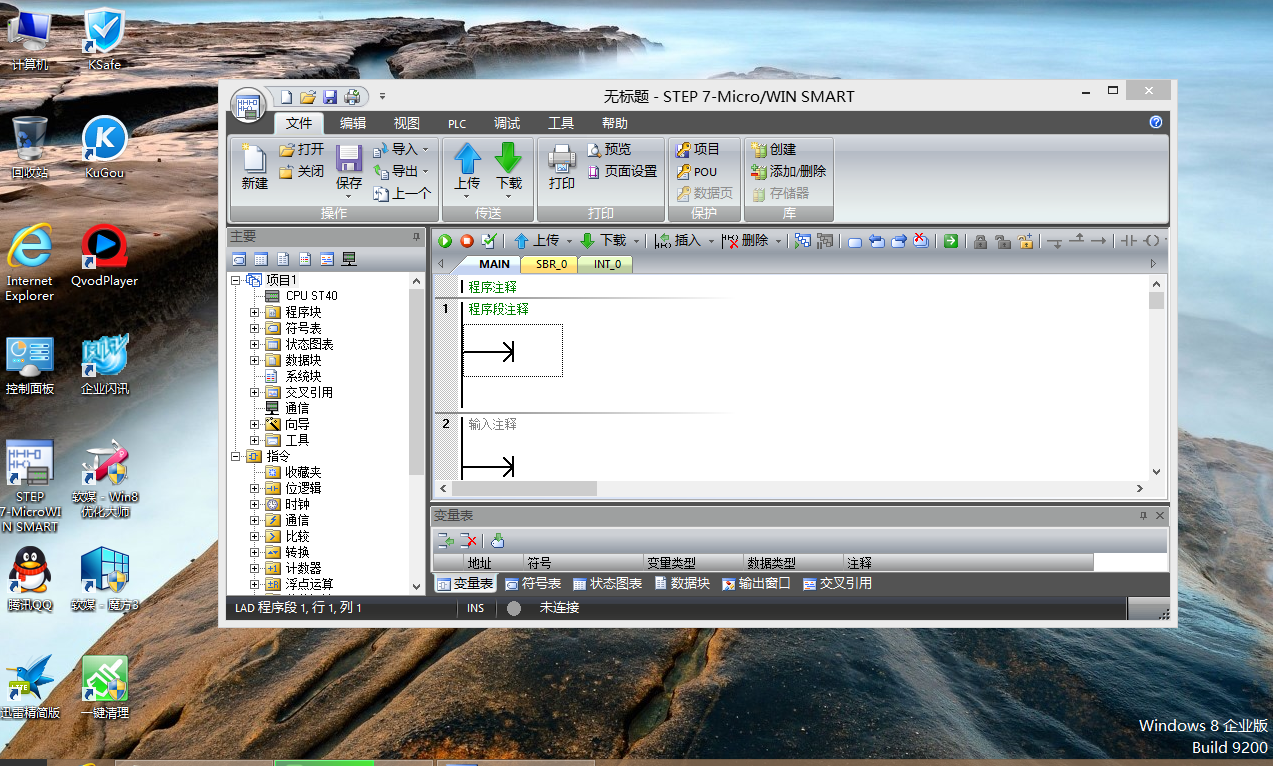Open the 调试 ribbon tab
1273x766 pixels.
[507, 123]
